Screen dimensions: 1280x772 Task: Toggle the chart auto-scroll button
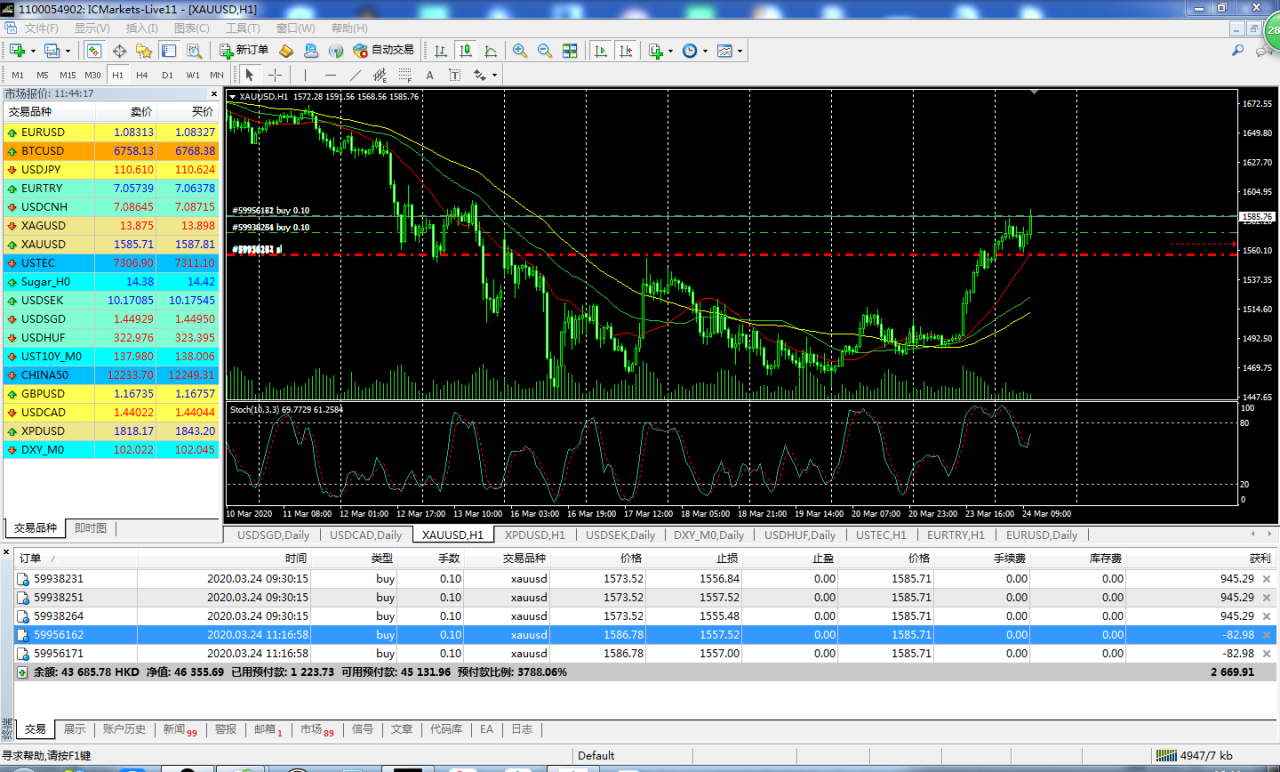(601, 50)
